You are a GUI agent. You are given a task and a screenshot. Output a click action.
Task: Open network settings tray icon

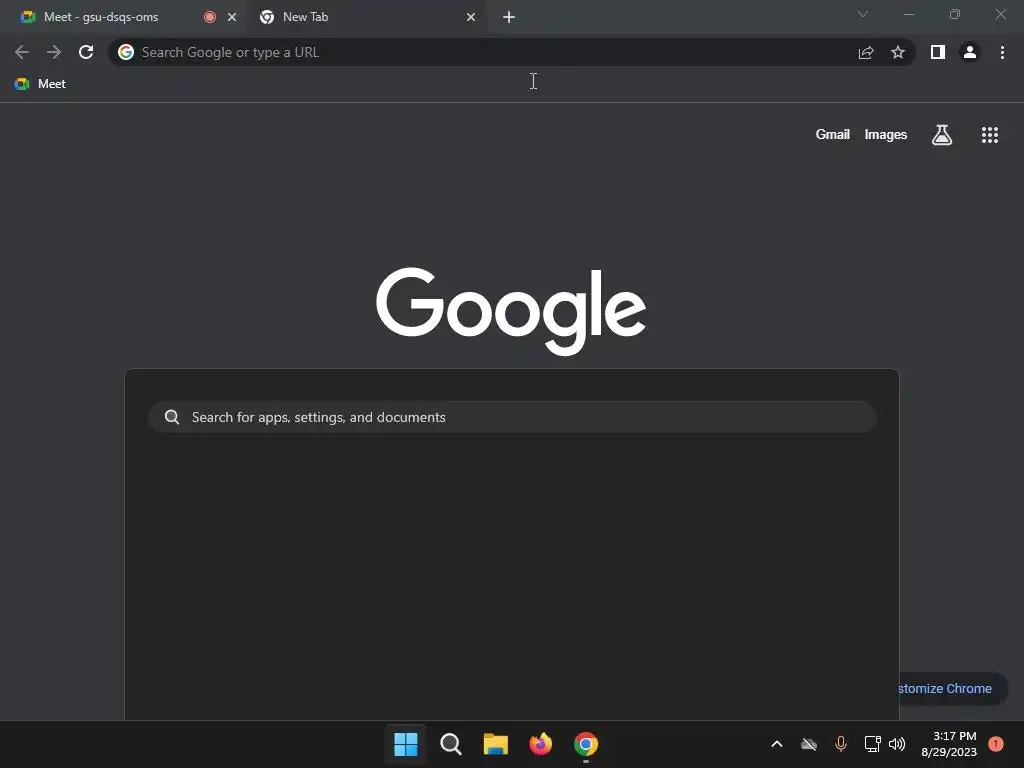click(x=872, y=744)
